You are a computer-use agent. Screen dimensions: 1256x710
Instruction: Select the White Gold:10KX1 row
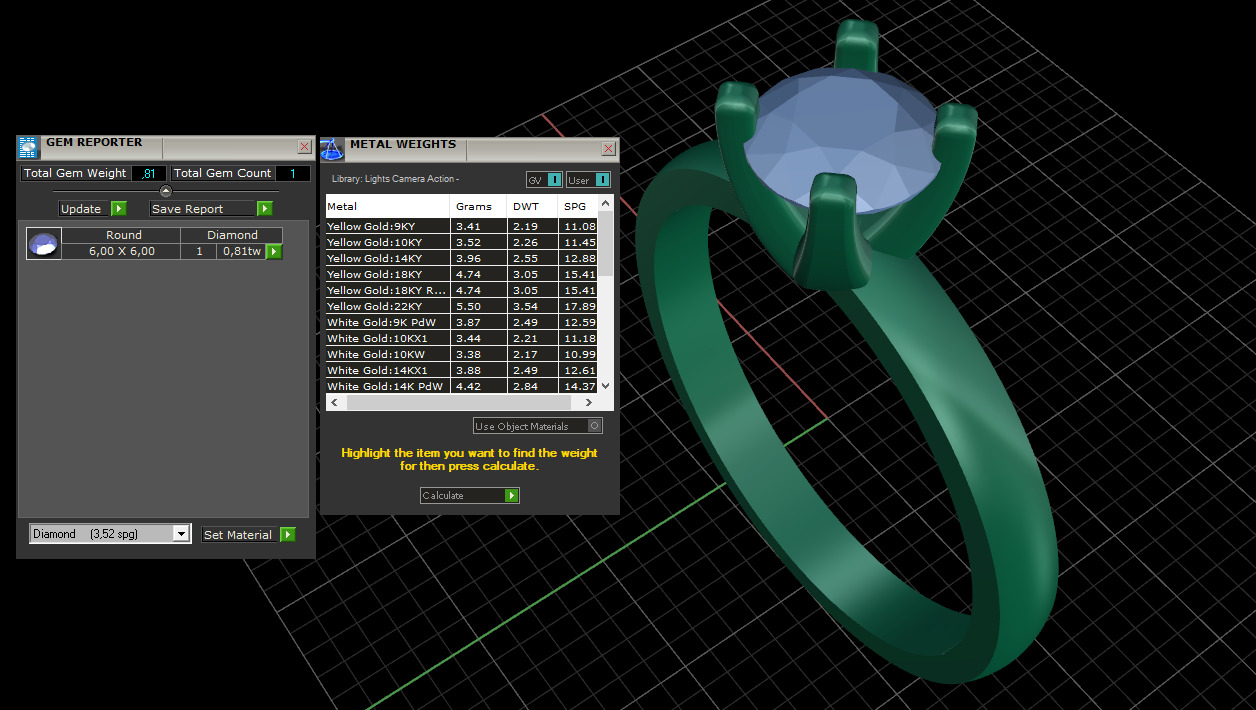[x=461, y=338]
